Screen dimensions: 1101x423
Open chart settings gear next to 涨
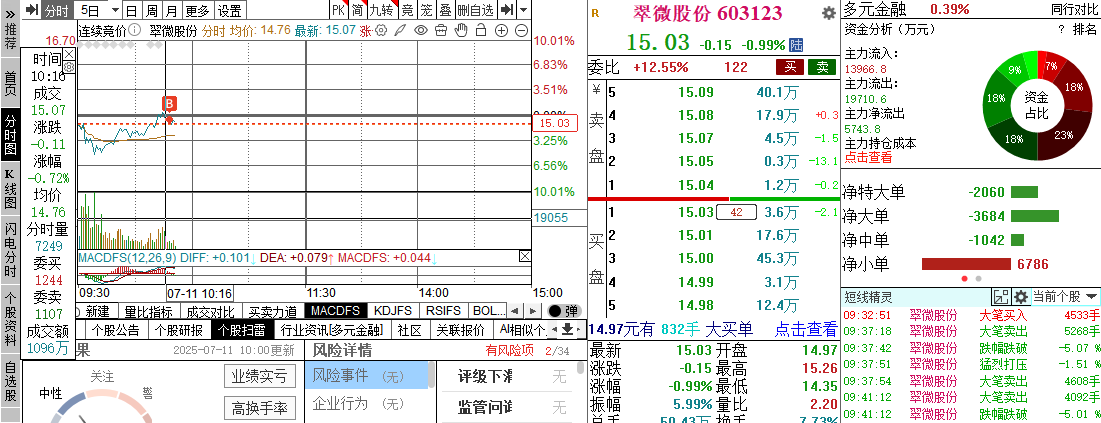coord(381,31)
